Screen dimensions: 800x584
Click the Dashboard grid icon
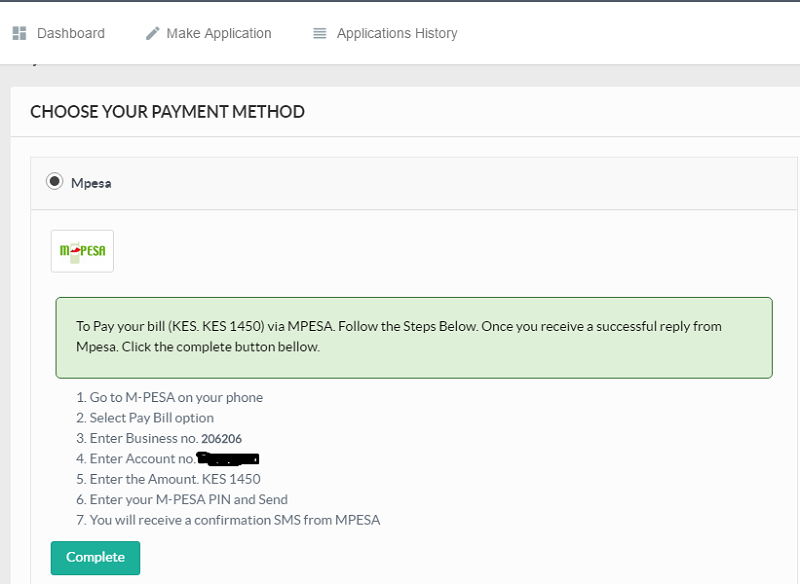[19, 33]
